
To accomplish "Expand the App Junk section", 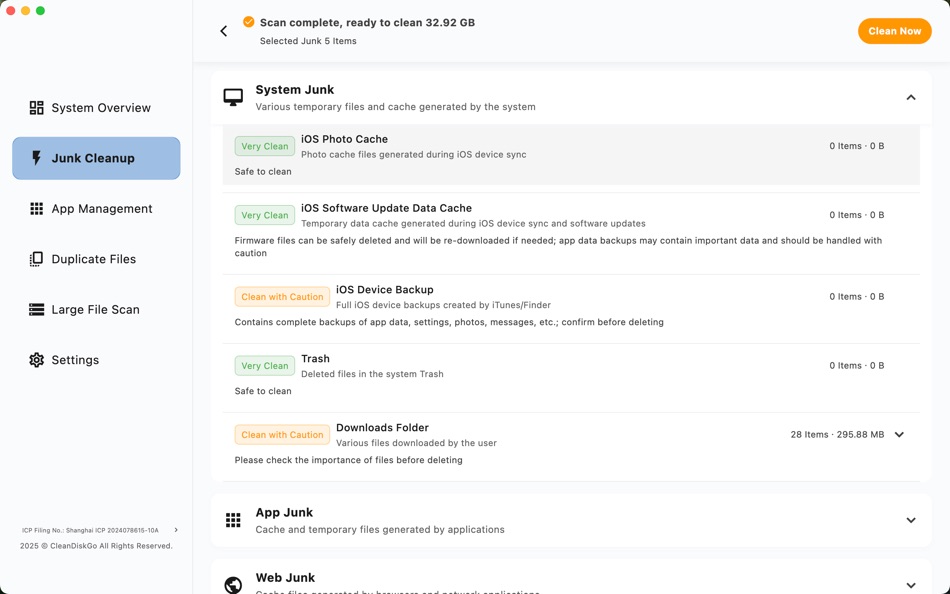I will pos(910,520).
